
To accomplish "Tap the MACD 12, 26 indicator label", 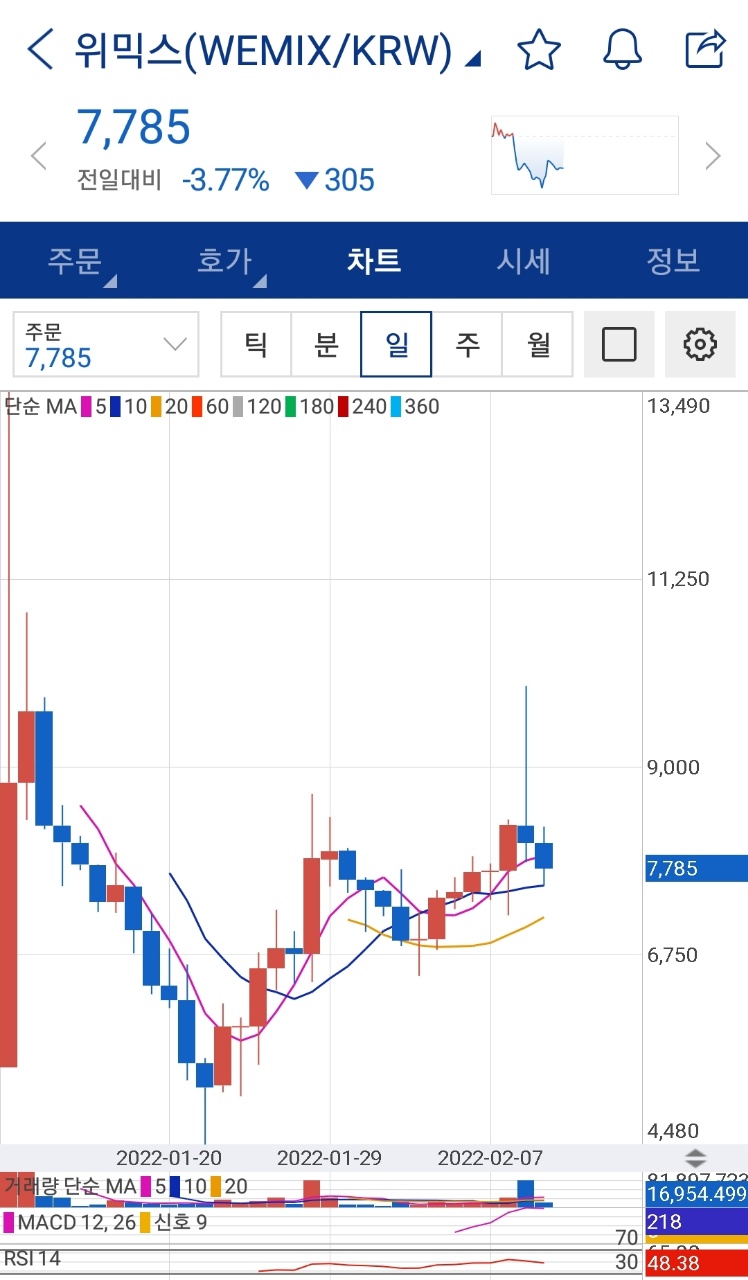I will tap(76, 1222).
